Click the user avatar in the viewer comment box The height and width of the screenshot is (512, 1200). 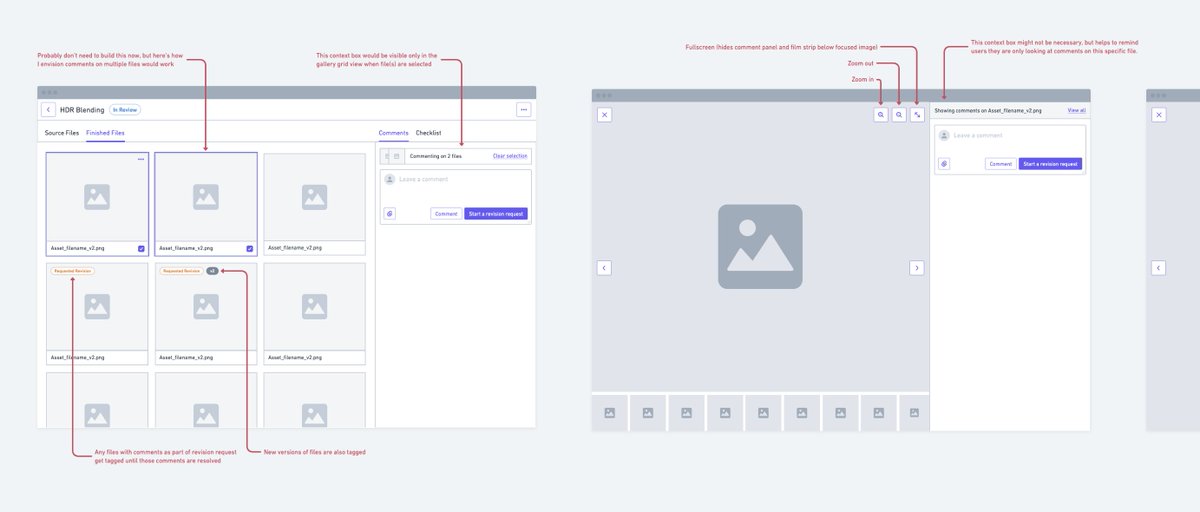coord(944,135)
